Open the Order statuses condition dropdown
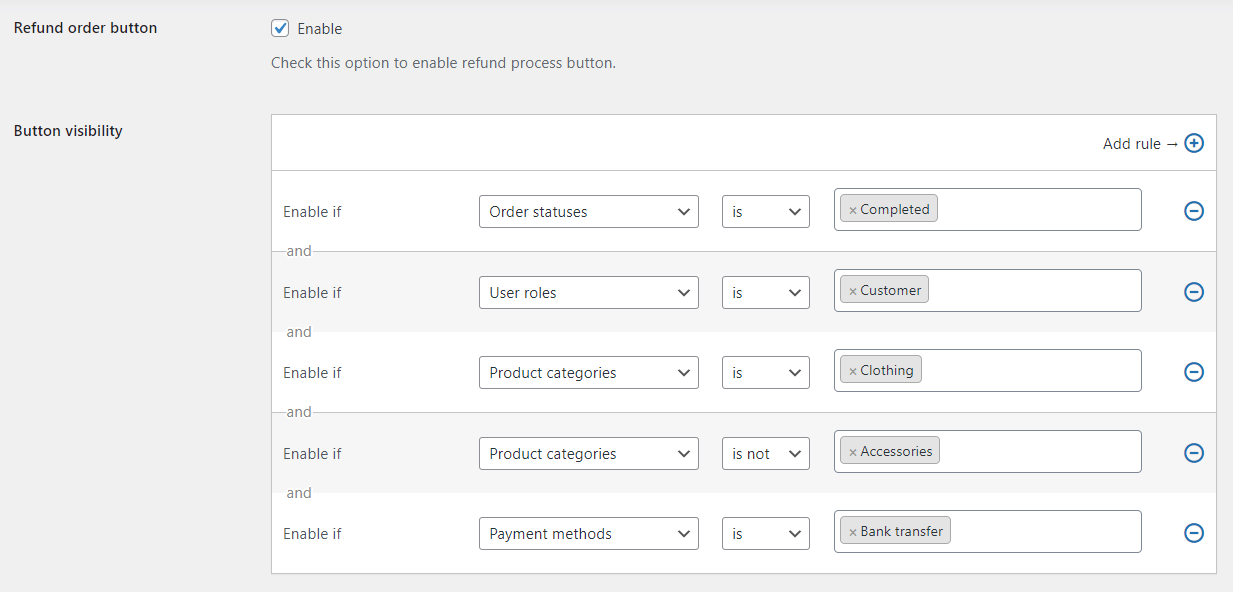Image resolution: width=1233 pixels, height=592 pixels. click(588, 212)
